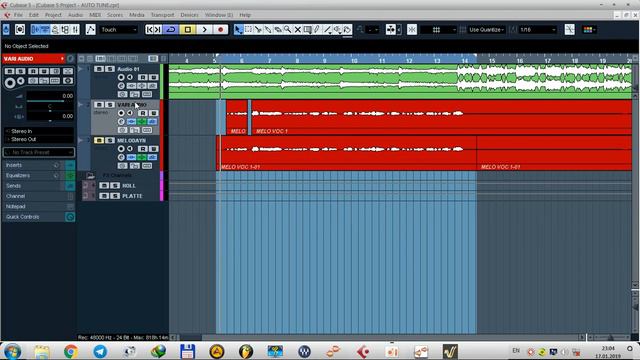The image size is (640, 360).
Task: Mute the Audio 01 track
Action: pos(99,69)
